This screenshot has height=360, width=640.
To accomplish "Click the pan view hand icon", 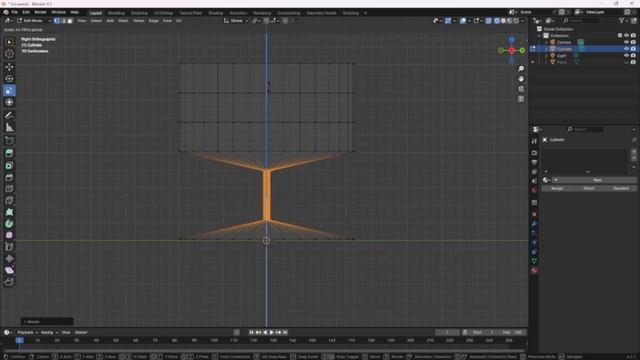I will [x=521, y=79].
